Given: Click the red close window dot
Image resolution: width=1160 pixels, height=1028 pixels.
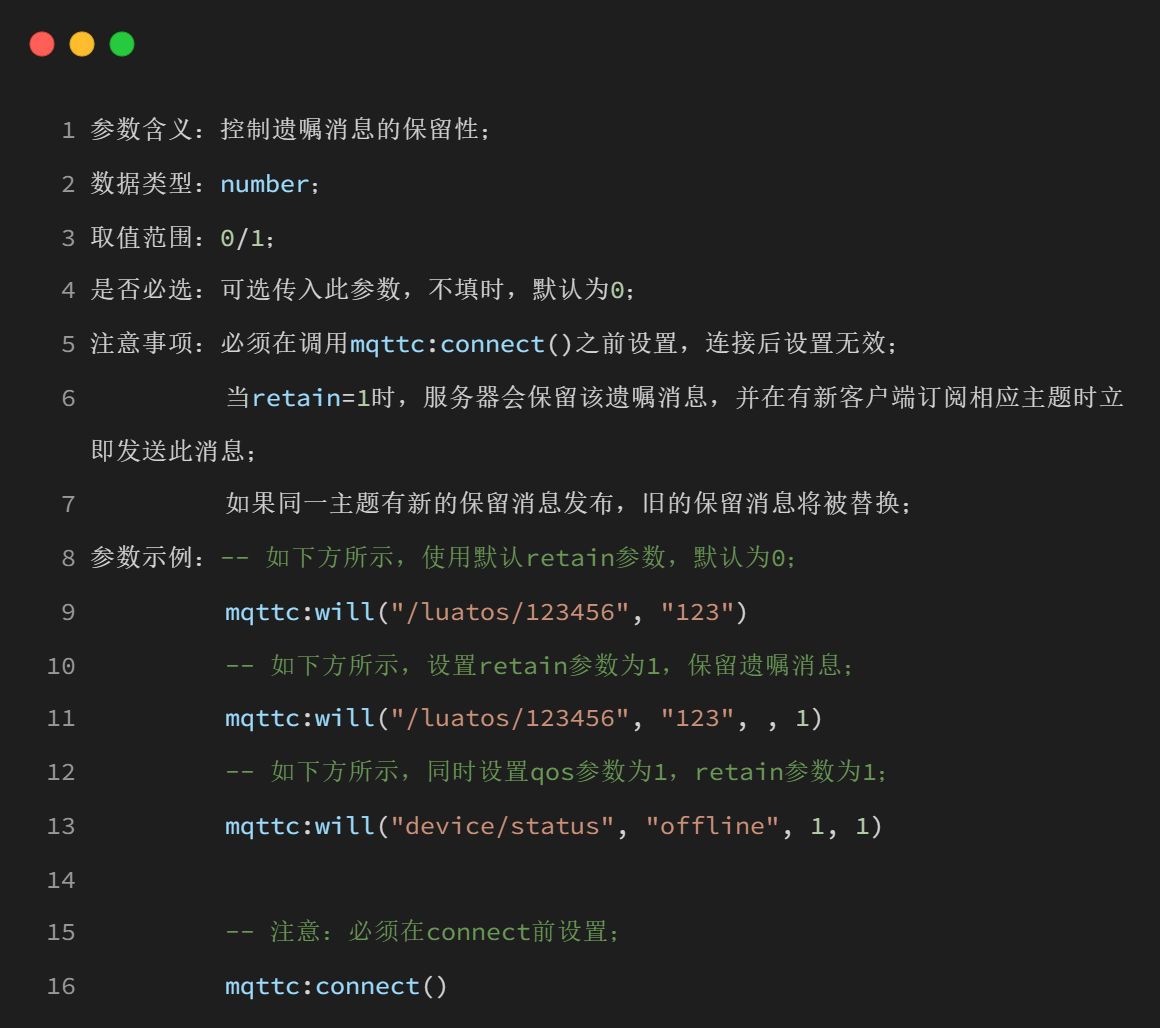Looking at the screenshot, I should [42, 44].
